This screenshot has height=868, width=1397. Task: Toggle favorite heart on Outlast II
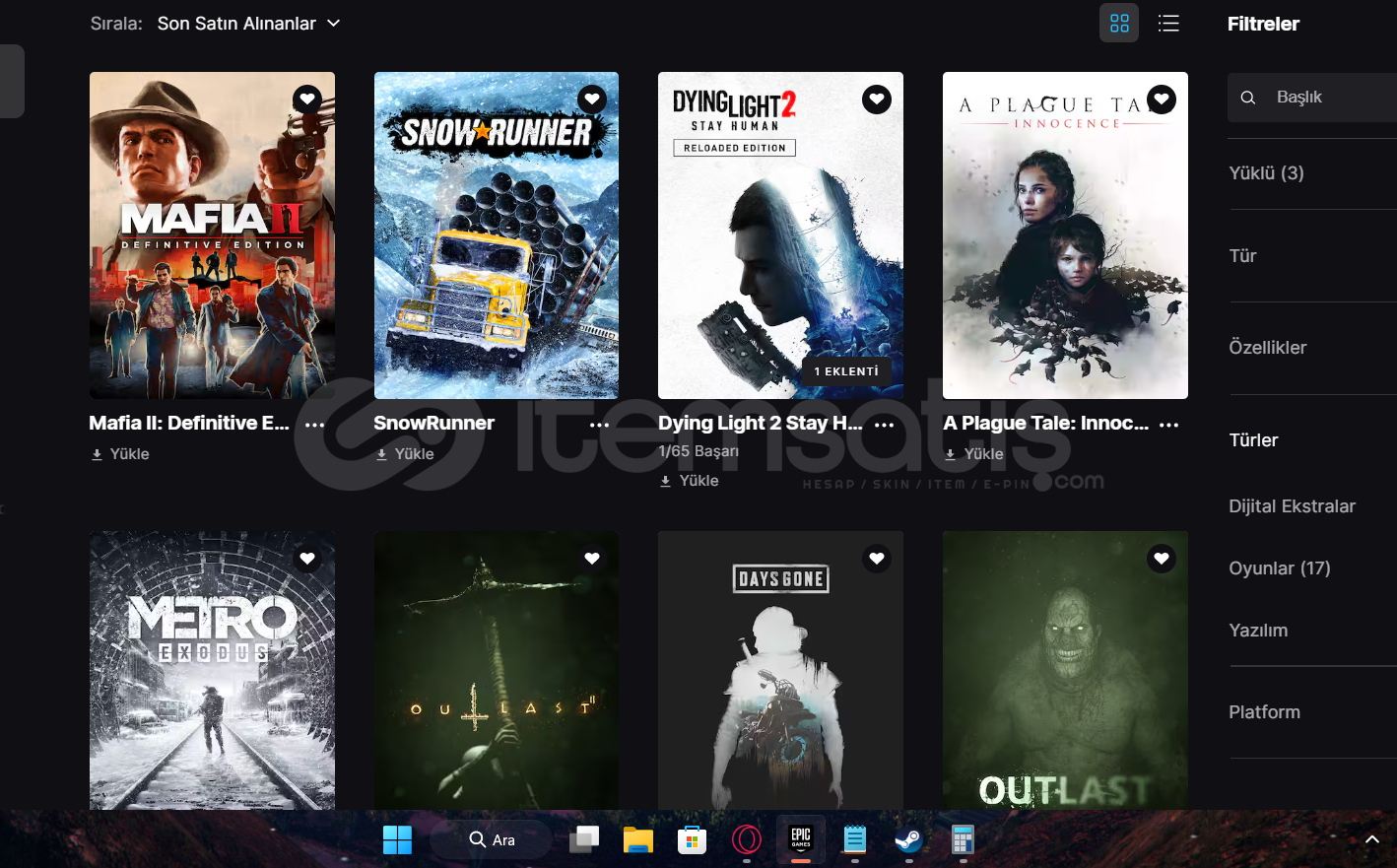(592, 559)
